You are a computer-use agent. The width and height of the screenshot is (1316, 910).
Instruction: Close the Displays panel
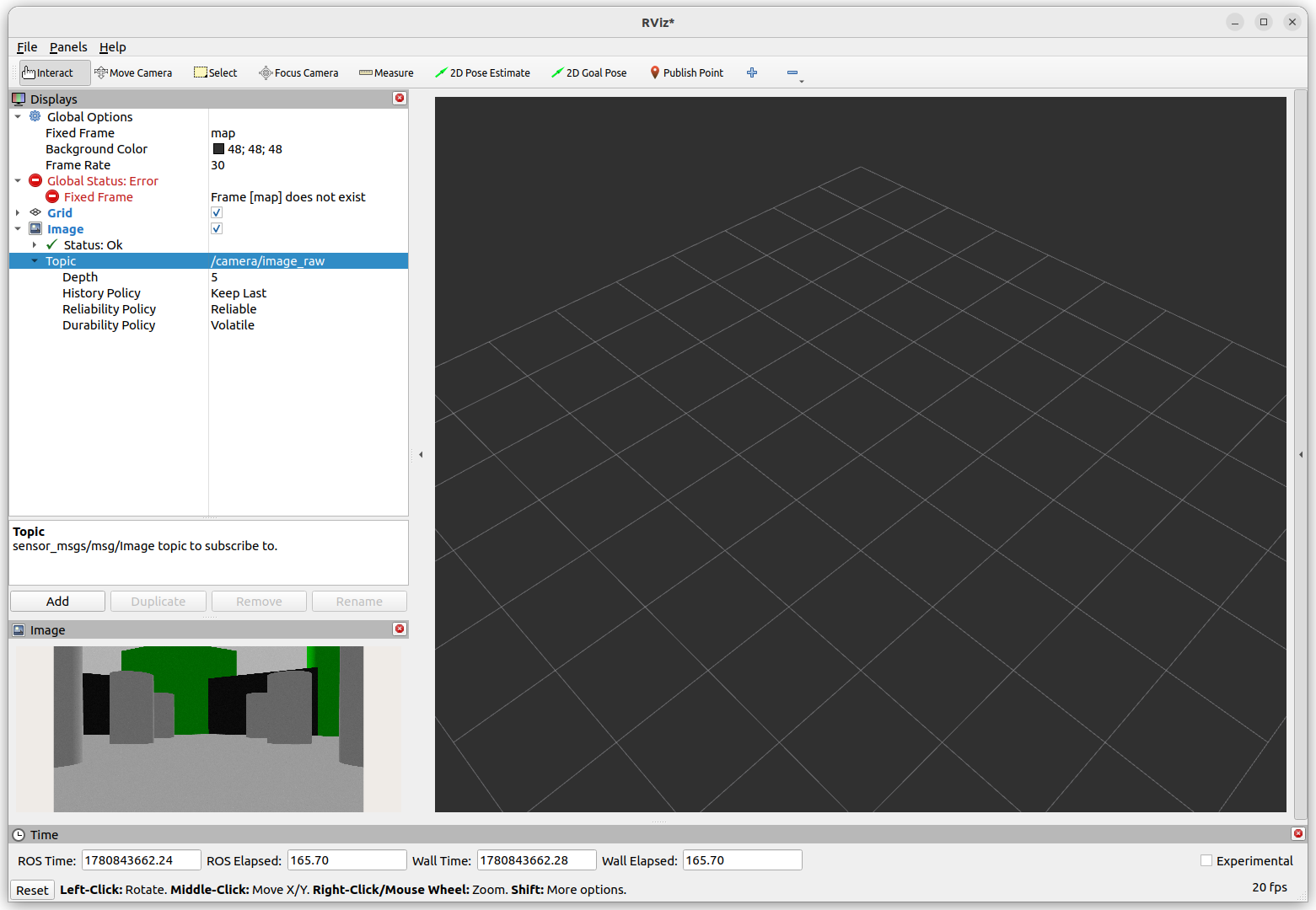pos(400,99)
